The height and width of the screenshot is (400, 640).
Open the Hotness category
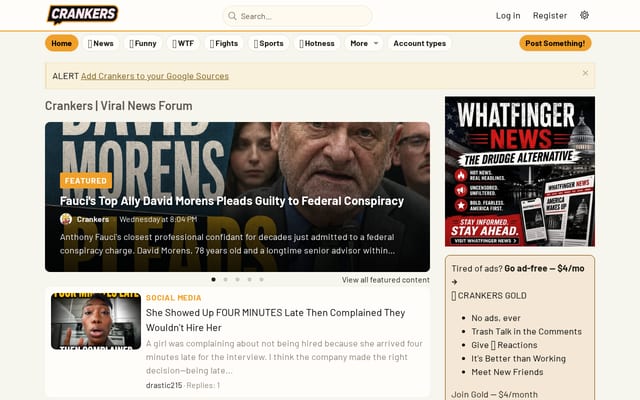(317, 43)
